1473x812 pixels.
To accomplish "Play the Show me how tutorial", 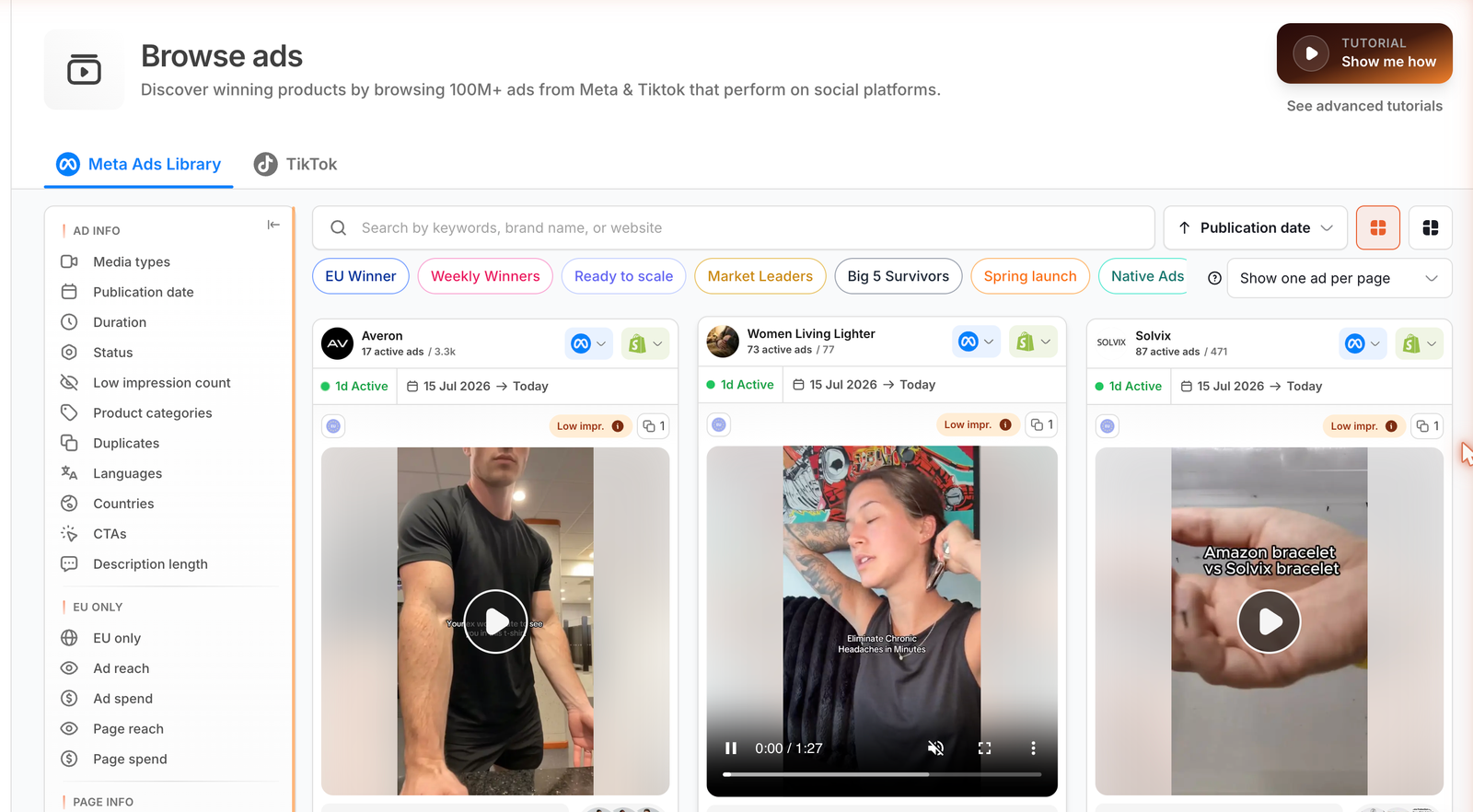I will 1364,53.
